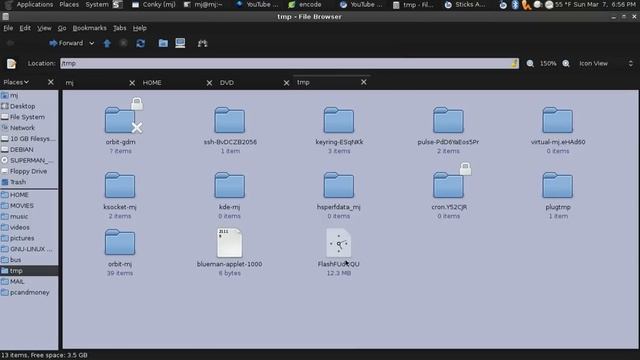Select the keyring-ESqNKk folder
Screen dimensions: 640x360
coord(339,121)
